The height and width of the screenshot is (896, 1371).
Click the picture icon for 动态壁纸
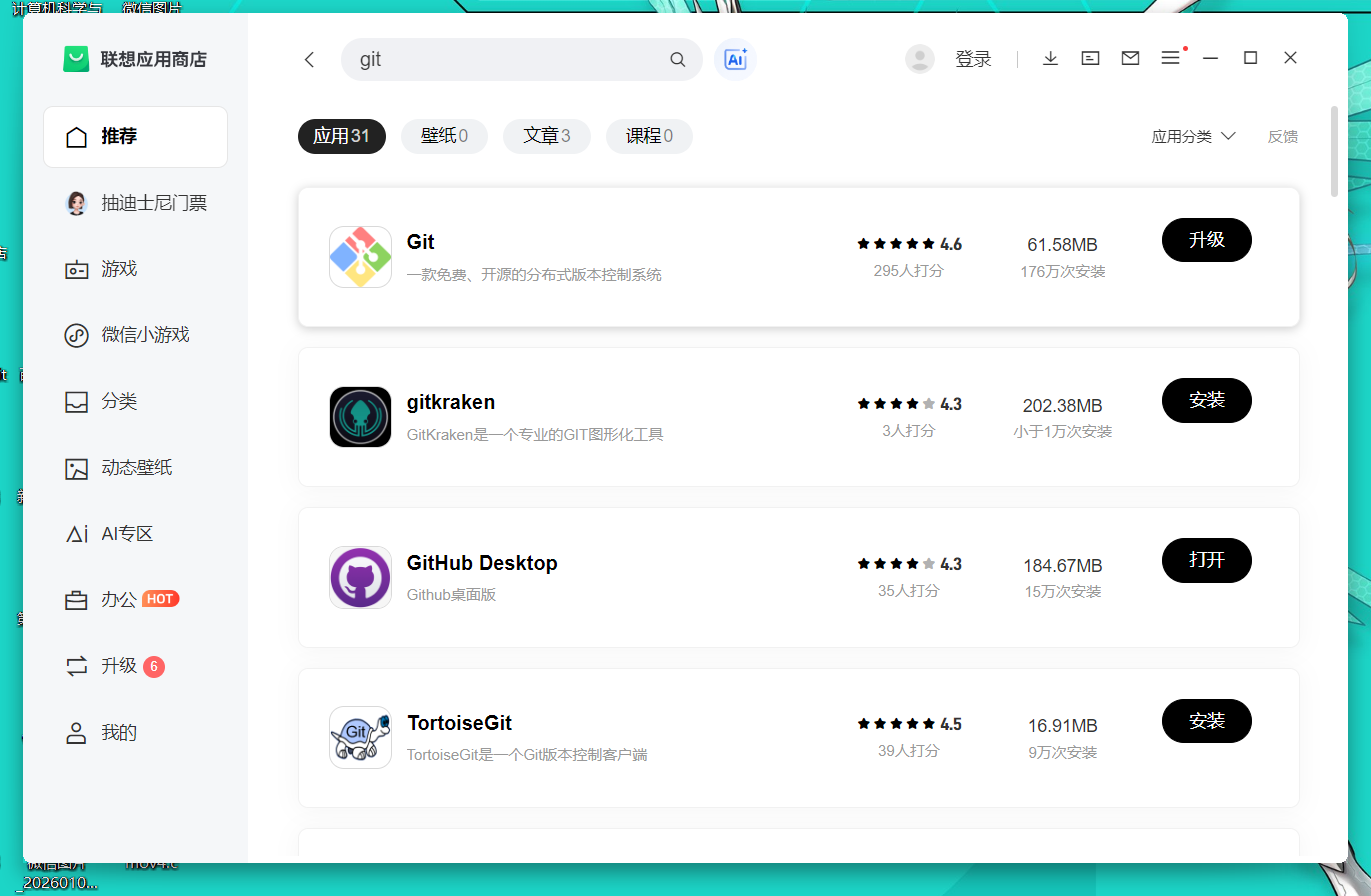click(x=76, y=468)
